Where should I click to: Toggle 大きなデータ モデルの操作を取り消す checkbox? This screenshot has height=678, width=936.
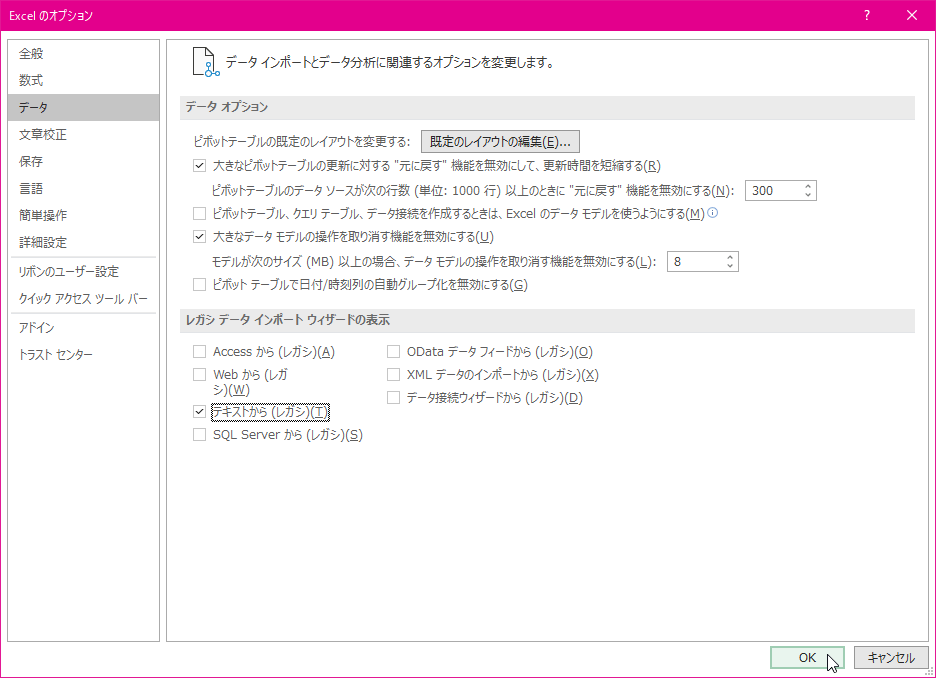coord(199,237)
